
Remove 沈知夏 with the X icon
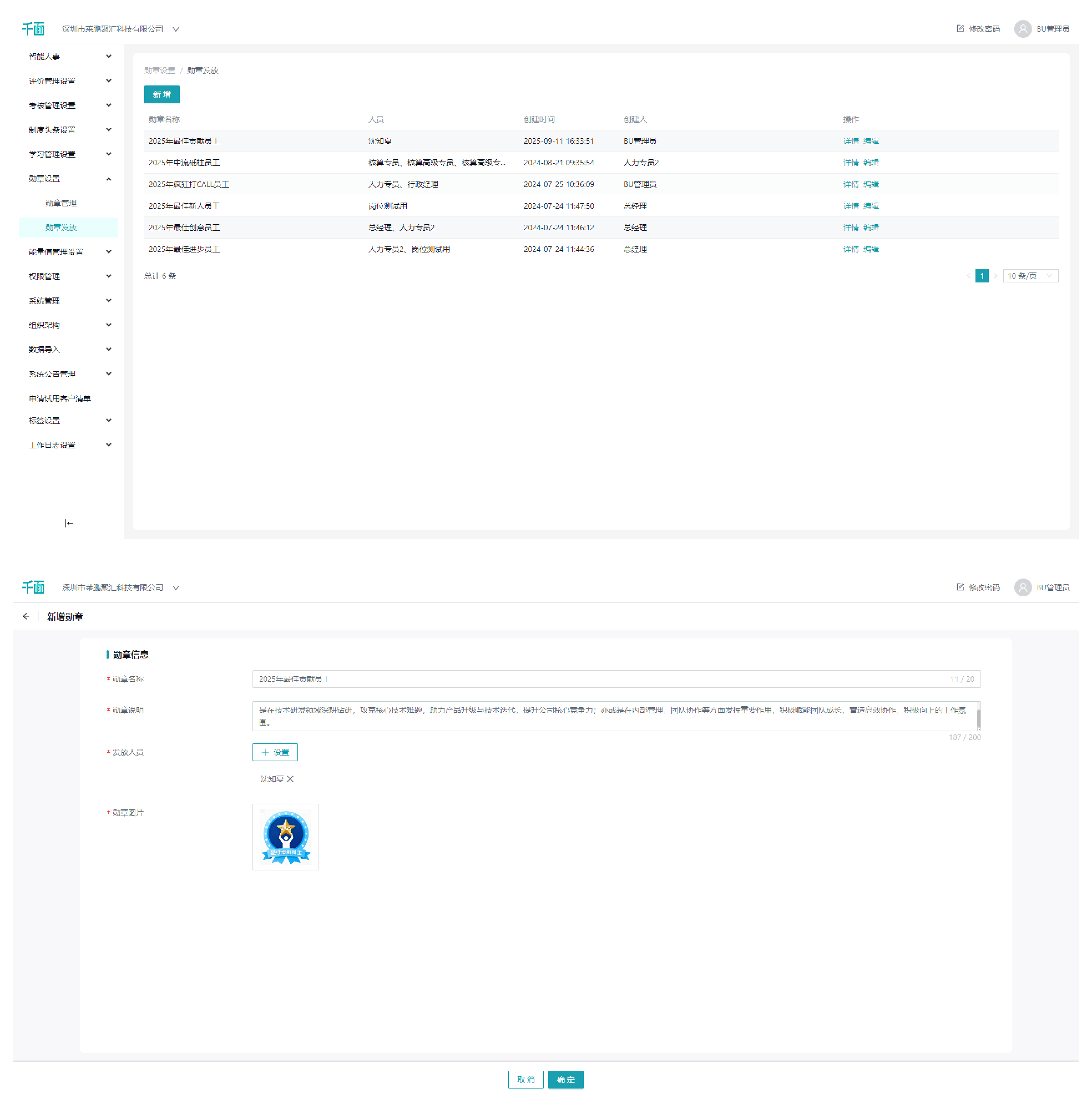coord(290,778)
